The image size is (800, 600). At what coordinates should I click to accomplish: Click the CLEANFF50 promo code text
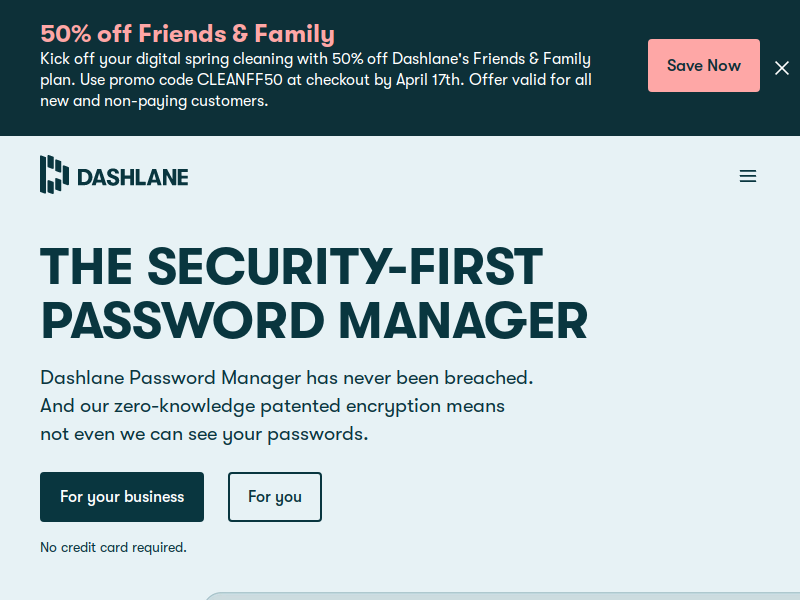click(240, 80)
